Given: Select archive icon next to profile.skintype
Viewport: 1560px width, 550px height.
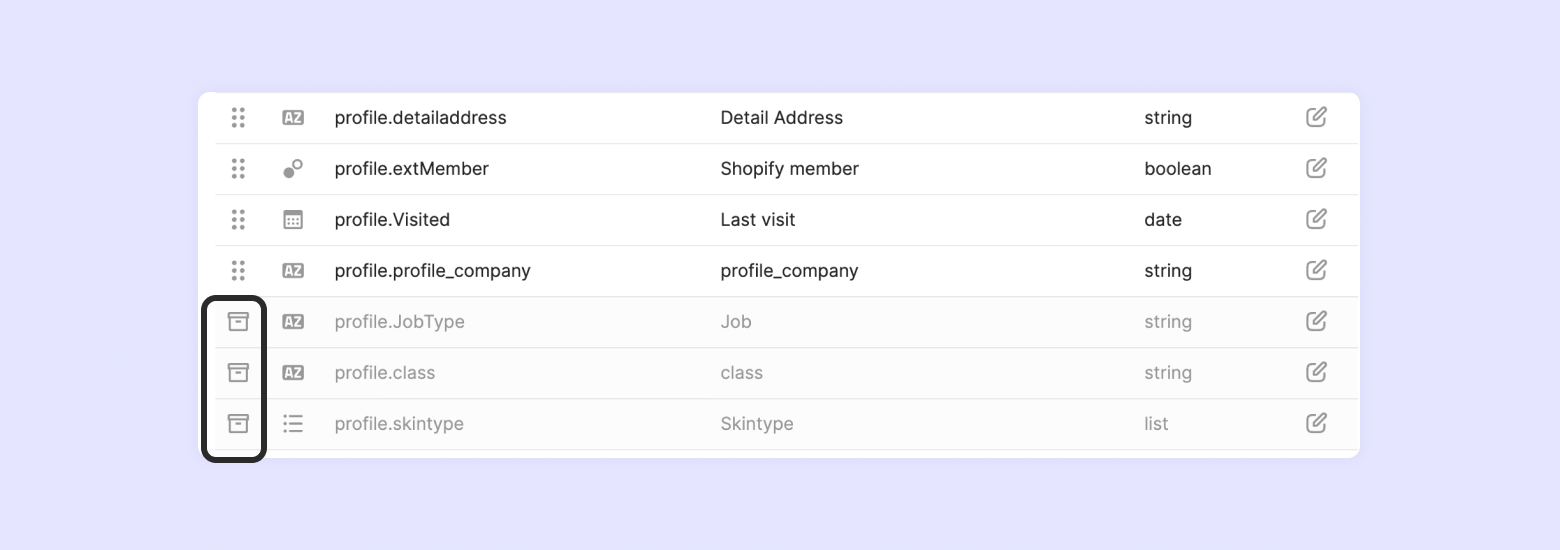Looking at the screenshot, I should click(238, 423).
